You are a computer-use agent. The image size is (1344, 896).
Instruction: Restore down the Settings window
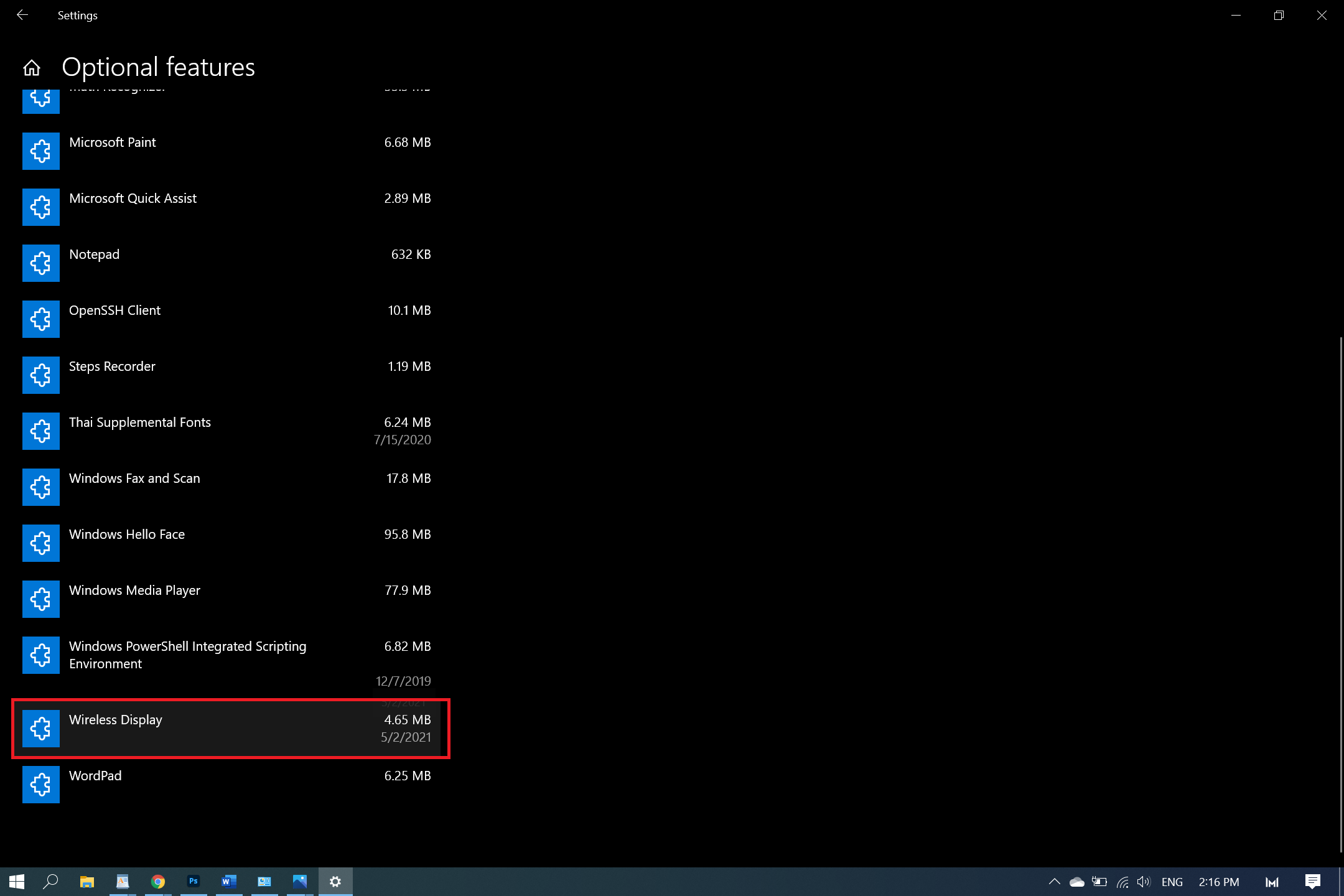(1279, 15)
